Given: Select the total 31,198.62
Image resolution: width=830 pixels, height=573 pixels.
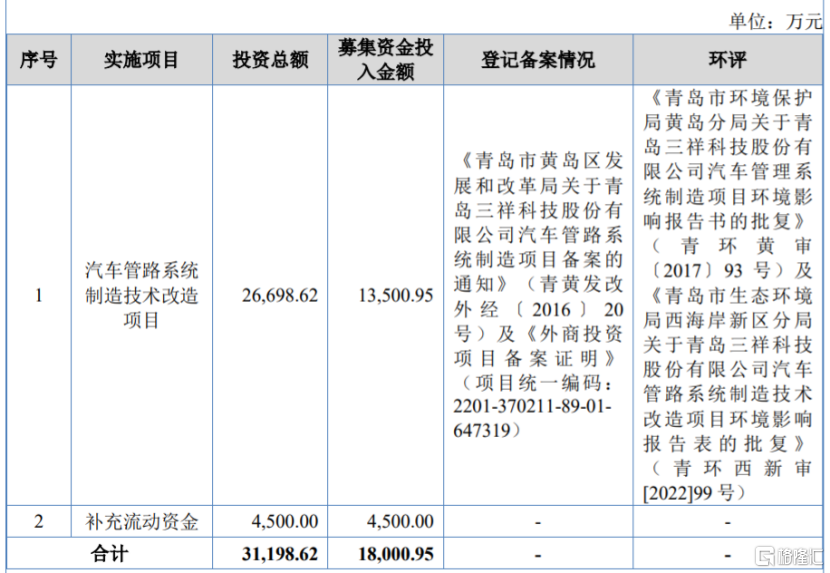Looking at the screenshot, I should coord(280,554).
